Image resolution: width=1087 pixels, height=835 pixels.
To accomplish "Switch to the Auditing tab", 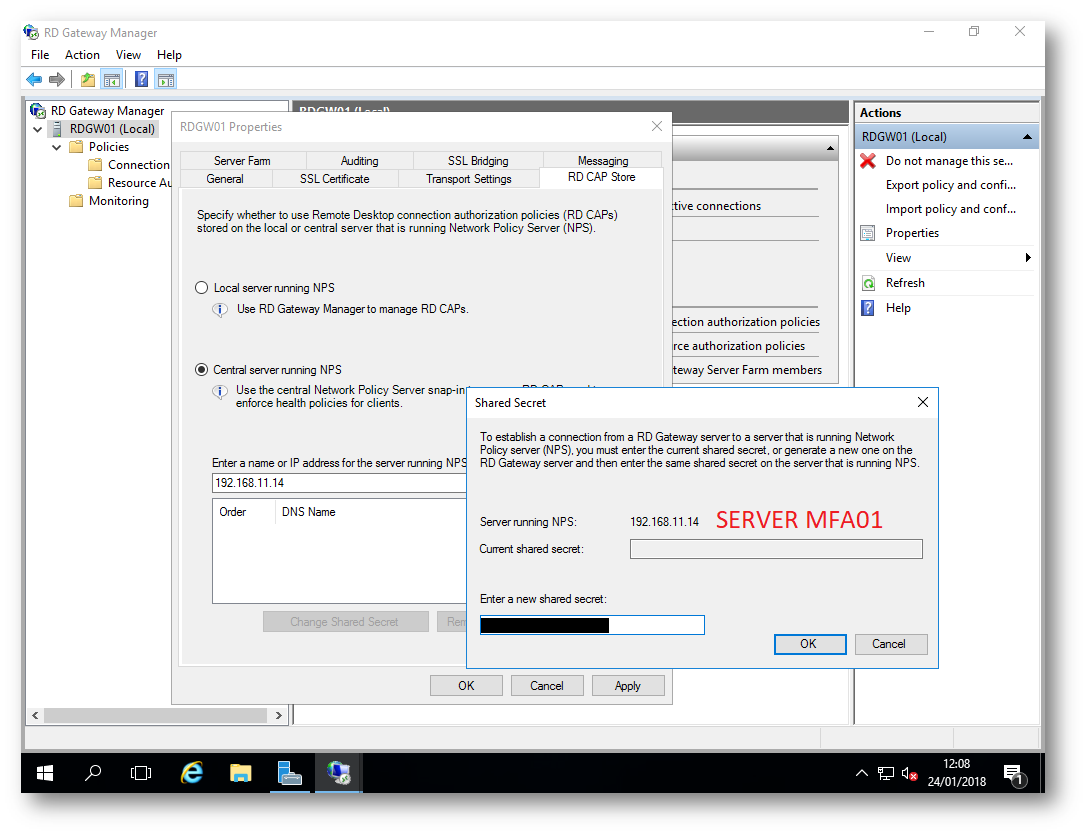I will 360,161.
